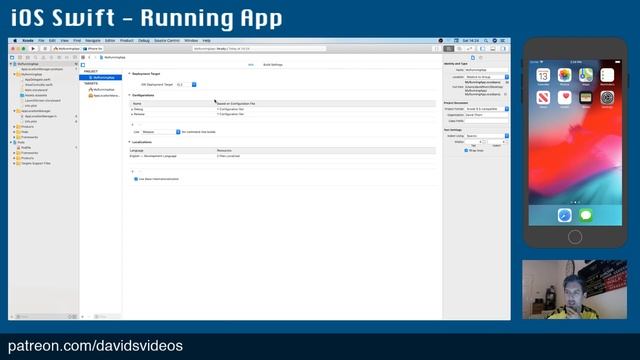Switch to the Info tab

pyautogui.click(x=251, y=64)
